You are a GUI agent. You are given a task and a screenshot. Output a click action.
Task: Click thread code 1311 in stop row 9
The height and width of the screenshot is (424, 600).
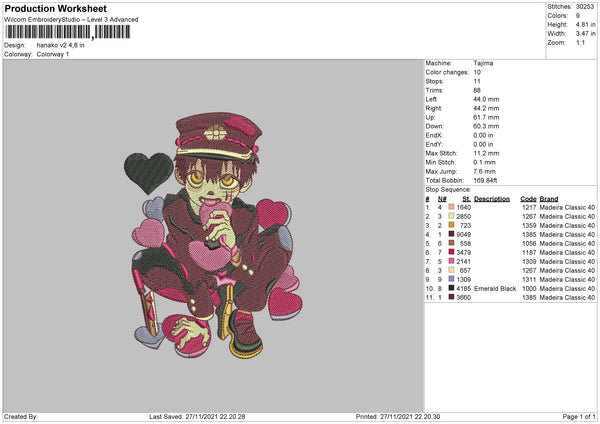[x=529, y=279]
